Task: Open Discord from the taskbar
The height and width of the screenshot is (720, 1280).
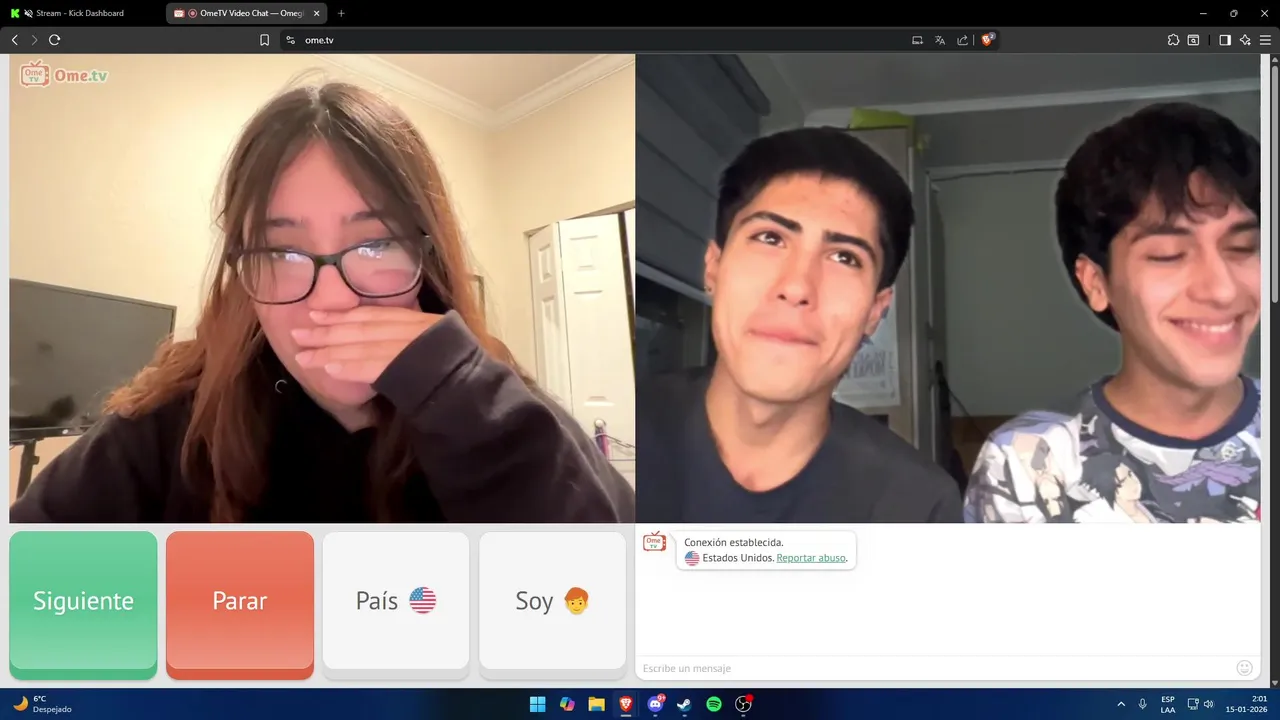Action: (655, 704)
